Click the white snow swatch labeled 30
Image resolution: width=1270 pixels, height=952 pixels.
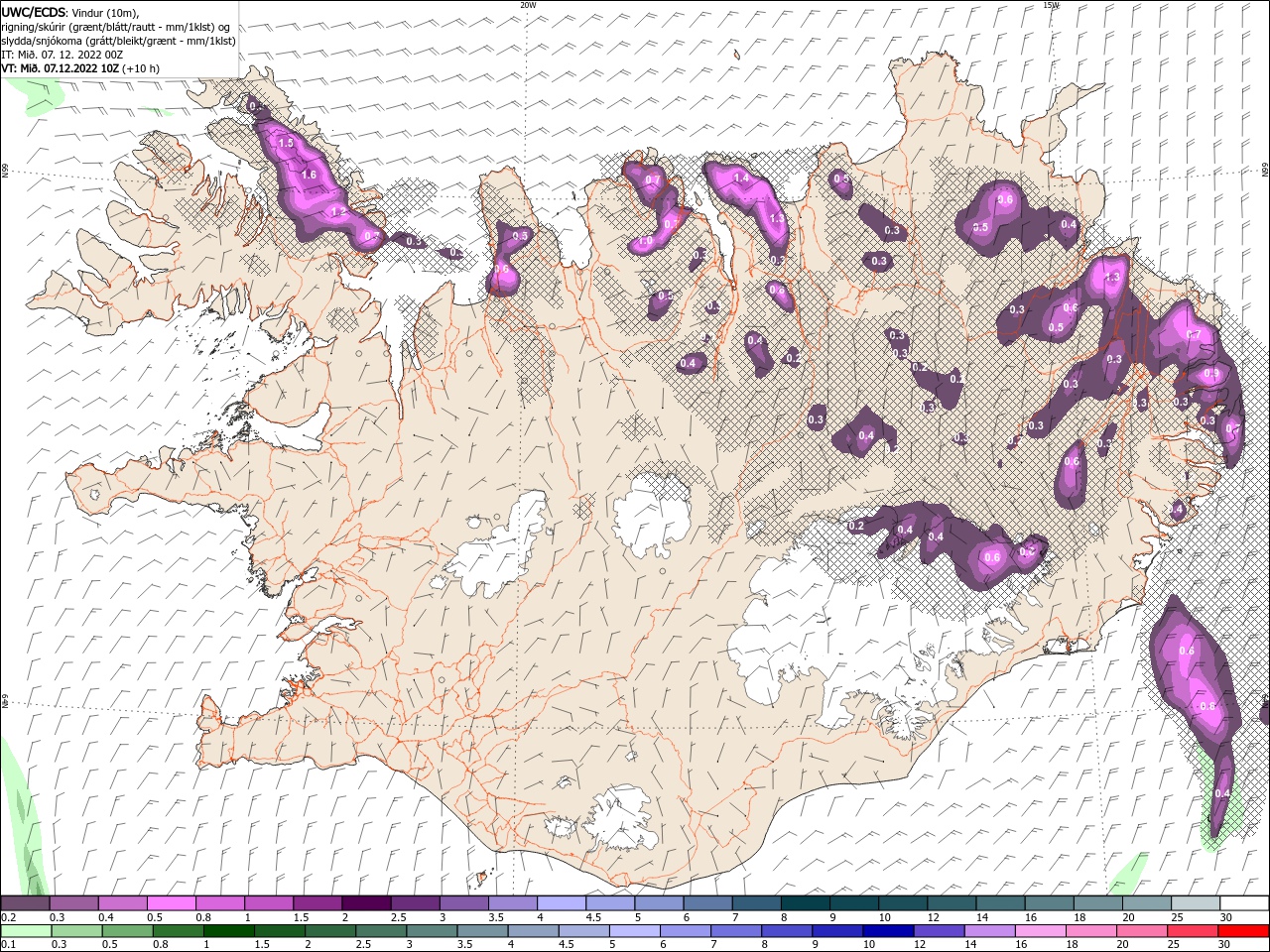click(x=1244, y=903)
